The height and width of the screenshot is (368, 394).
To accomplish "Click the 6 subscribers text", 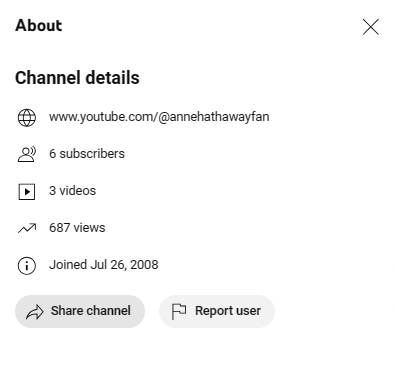I will [x=87, y=154].
